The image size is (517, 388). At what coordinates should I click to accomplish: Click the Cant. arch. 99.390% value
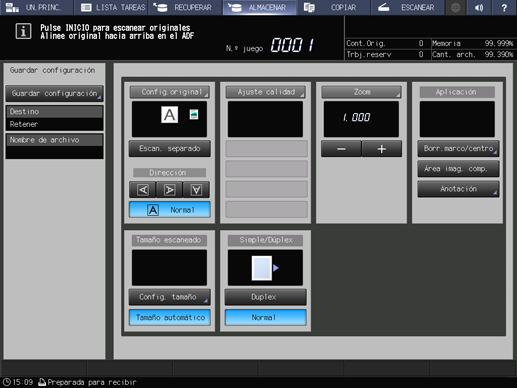(x=499, y=54)
